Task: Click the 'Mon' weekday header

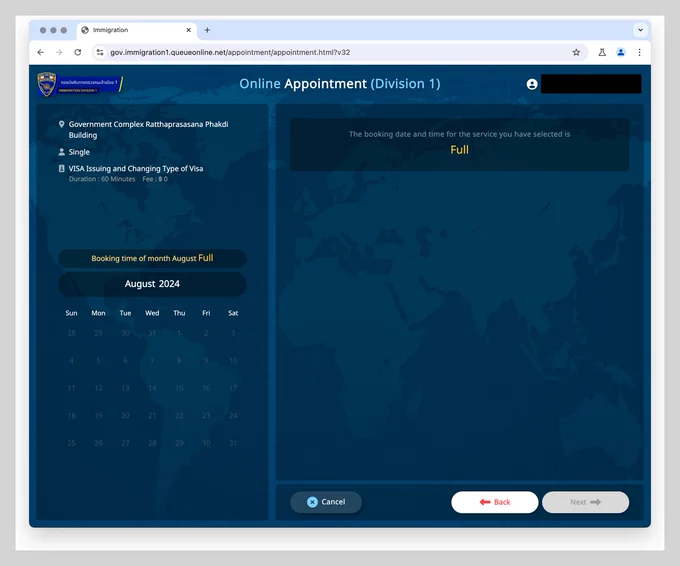Action: pyautogui.click(x=98, y=313)
